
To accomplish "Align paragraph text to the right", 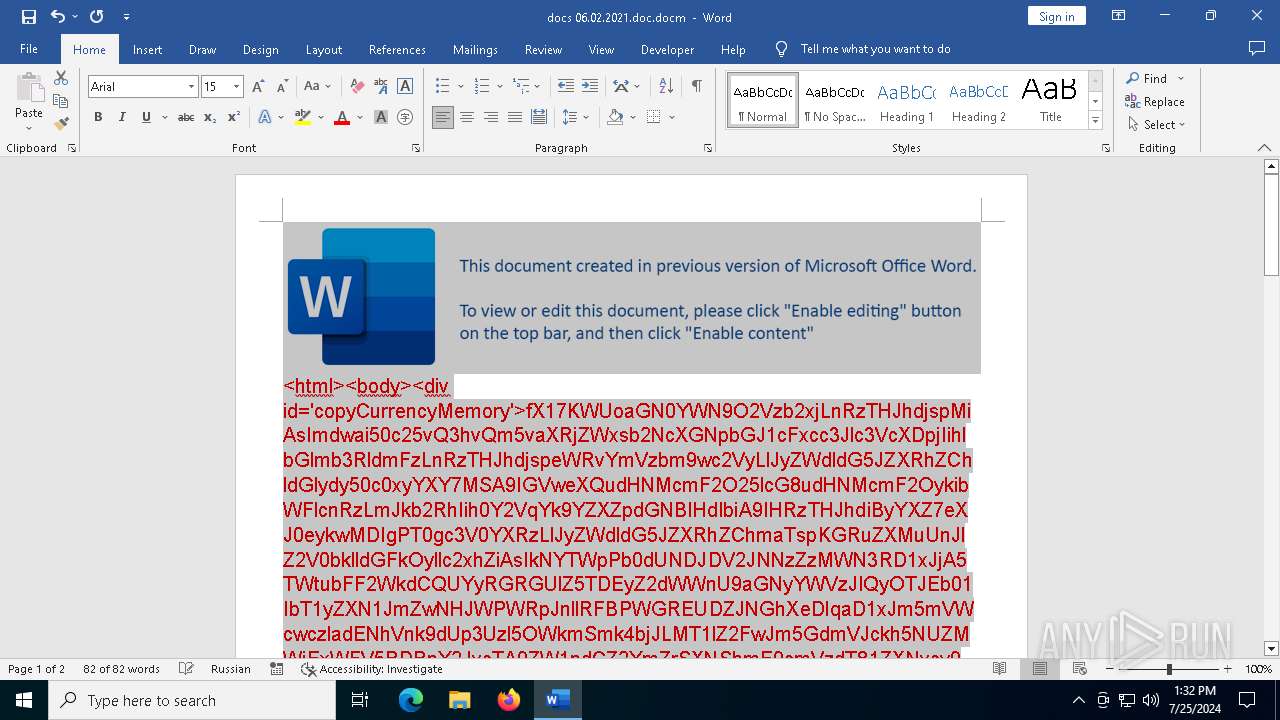I will point(491,117).
